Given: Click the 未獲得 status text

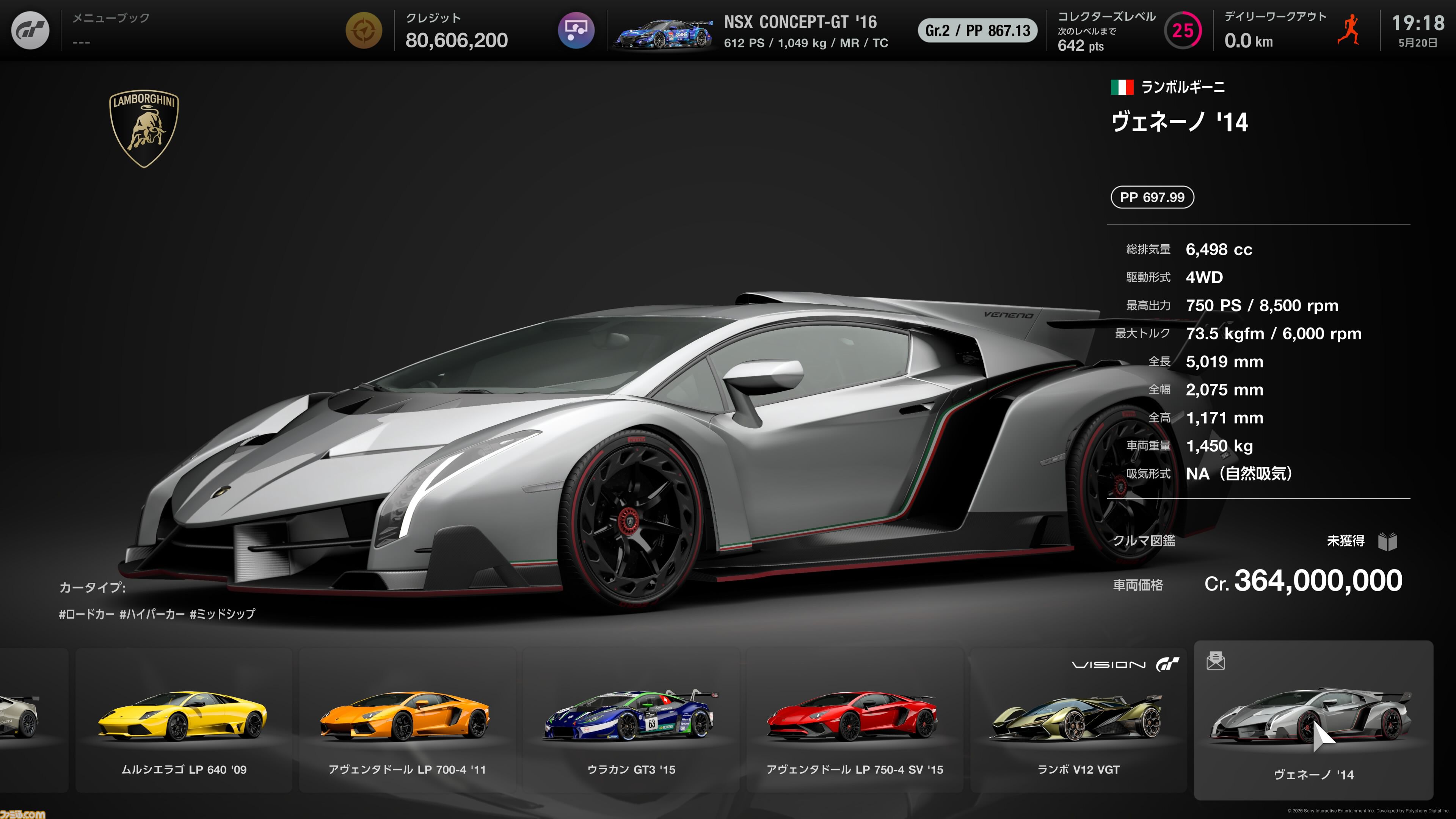Looking at the screenshot, I should click(1345, 541).
